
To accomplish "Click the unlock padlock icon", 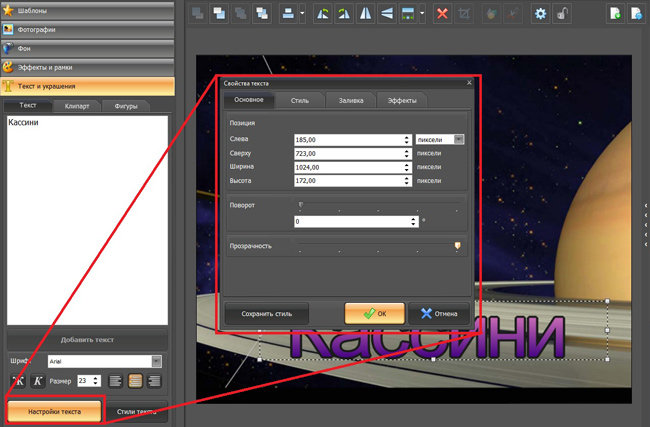I will click(562, 14).
